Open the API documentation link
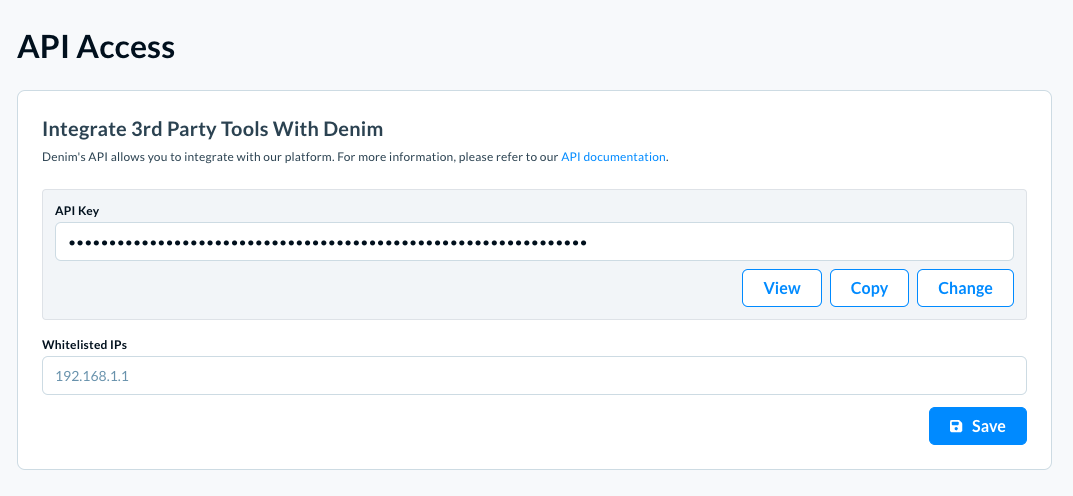The image size is (1073, 496). tap(613, 157)
